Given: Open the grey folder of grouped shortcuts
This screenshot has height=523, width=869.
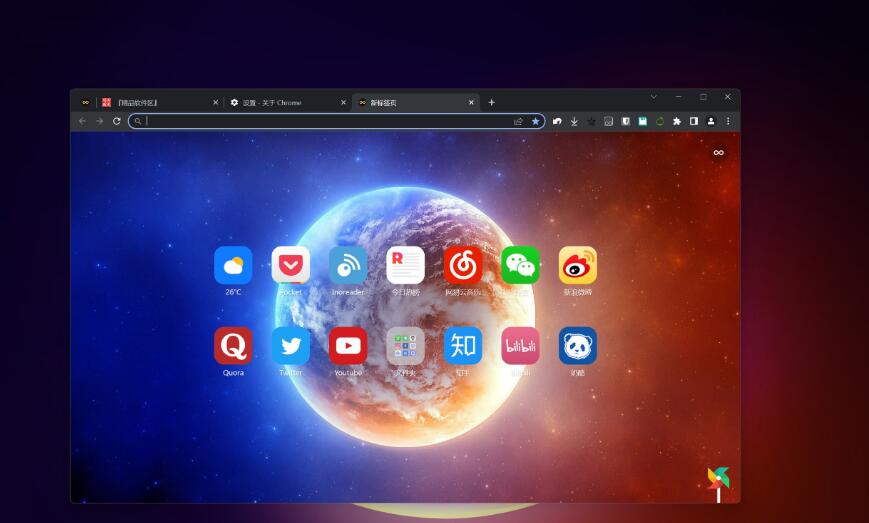Looking at the screenshot, I should [406, 346].
